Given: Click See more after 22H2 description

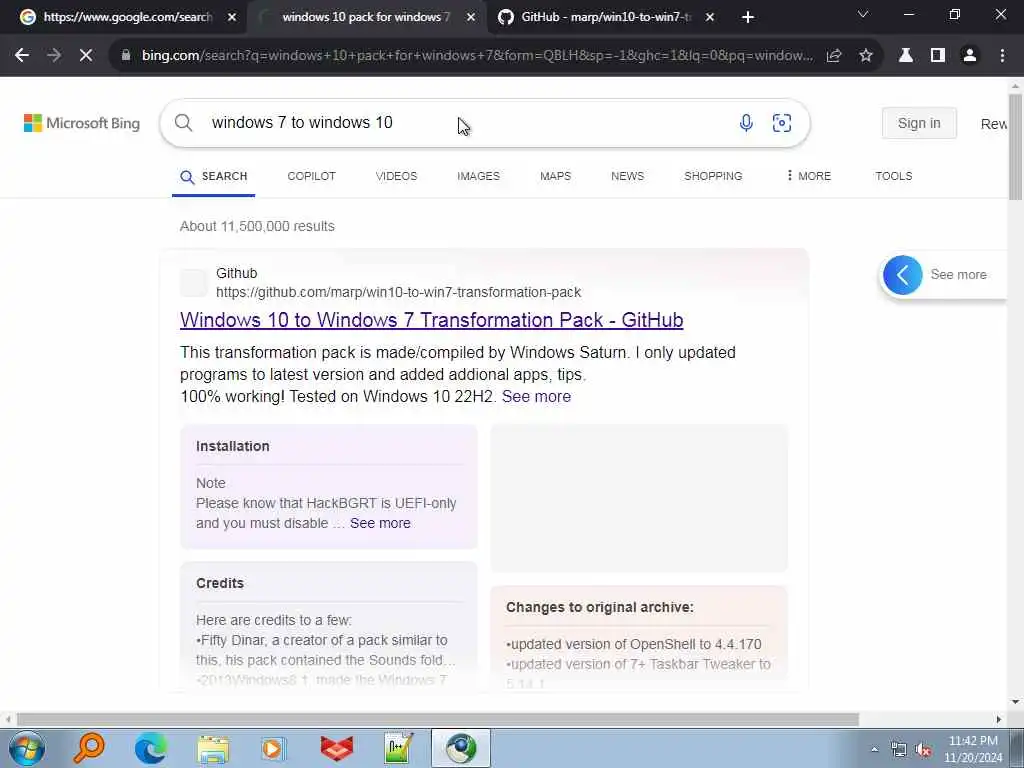Looking at the screenshot, I should pos(536,396).
